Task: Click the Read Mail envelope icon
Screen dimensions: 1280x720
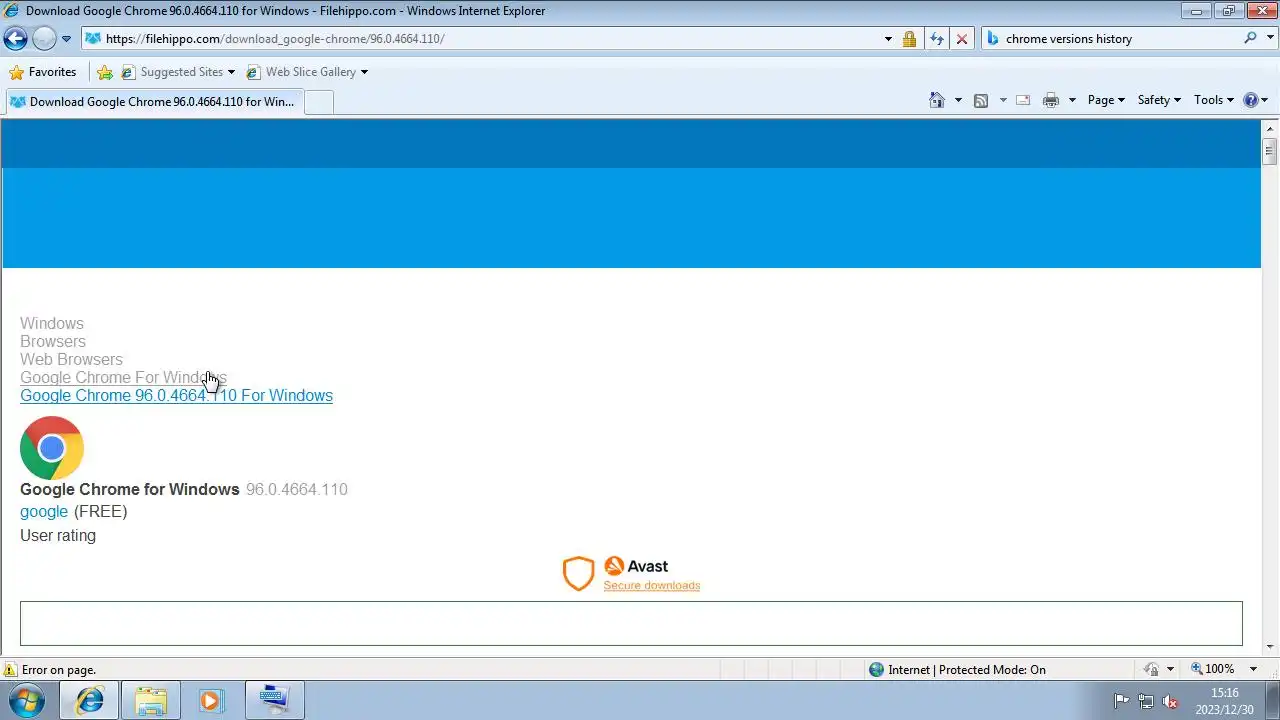Action: (x=1023, y=100)
